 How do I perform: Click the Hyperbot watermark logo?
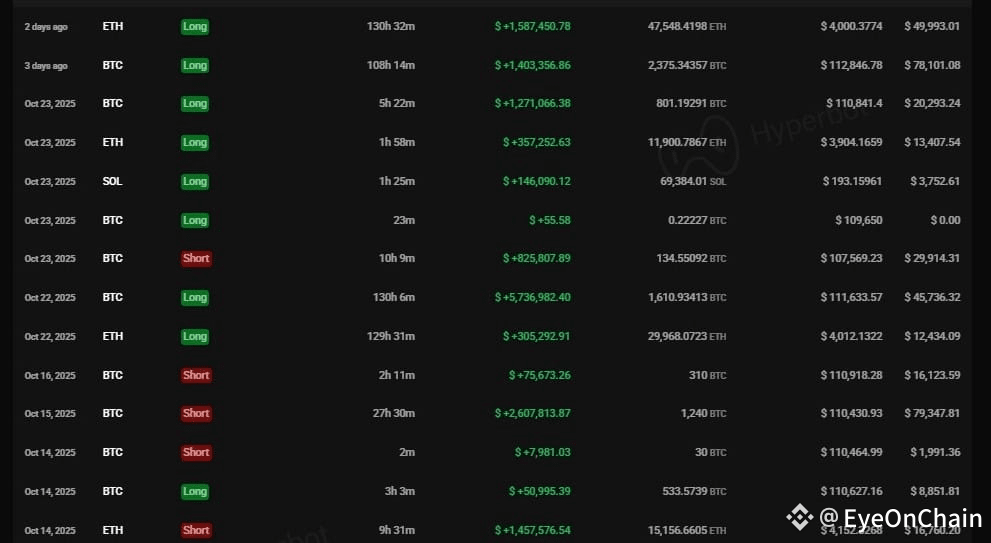click(x=698, y=147)
